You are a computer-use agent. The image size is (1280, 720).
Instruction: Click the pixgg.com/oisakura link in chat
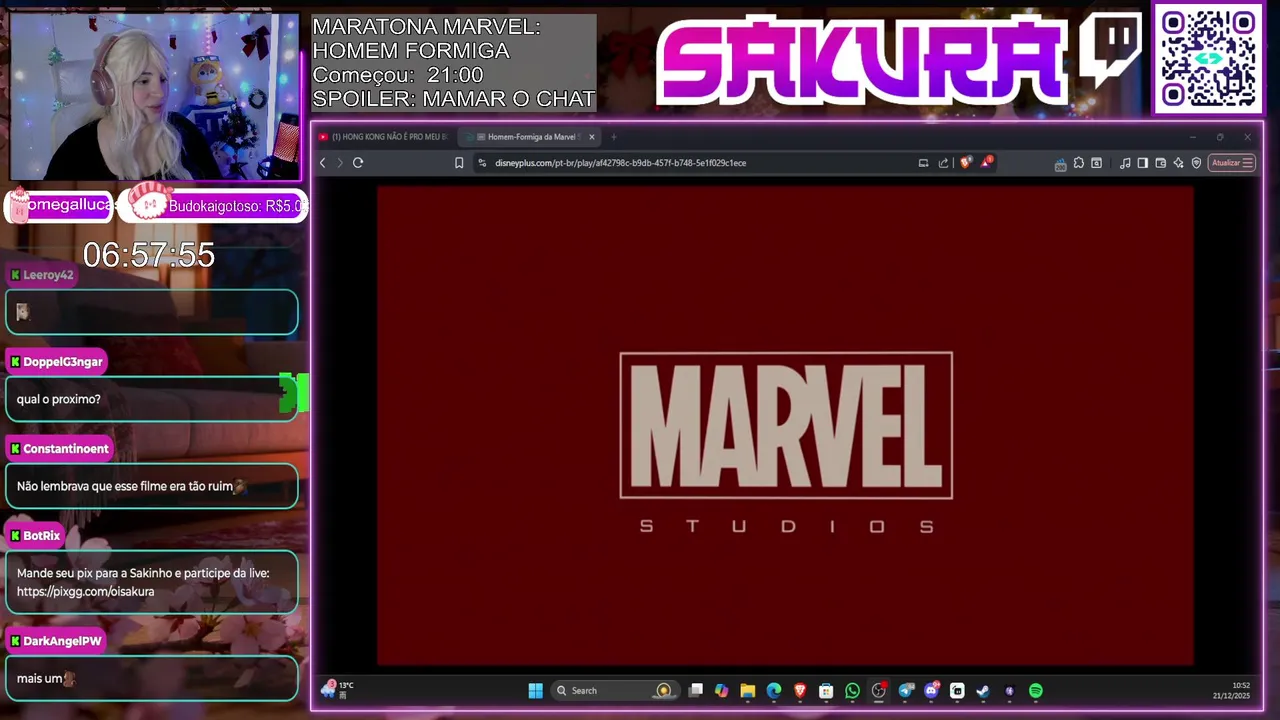85,591
